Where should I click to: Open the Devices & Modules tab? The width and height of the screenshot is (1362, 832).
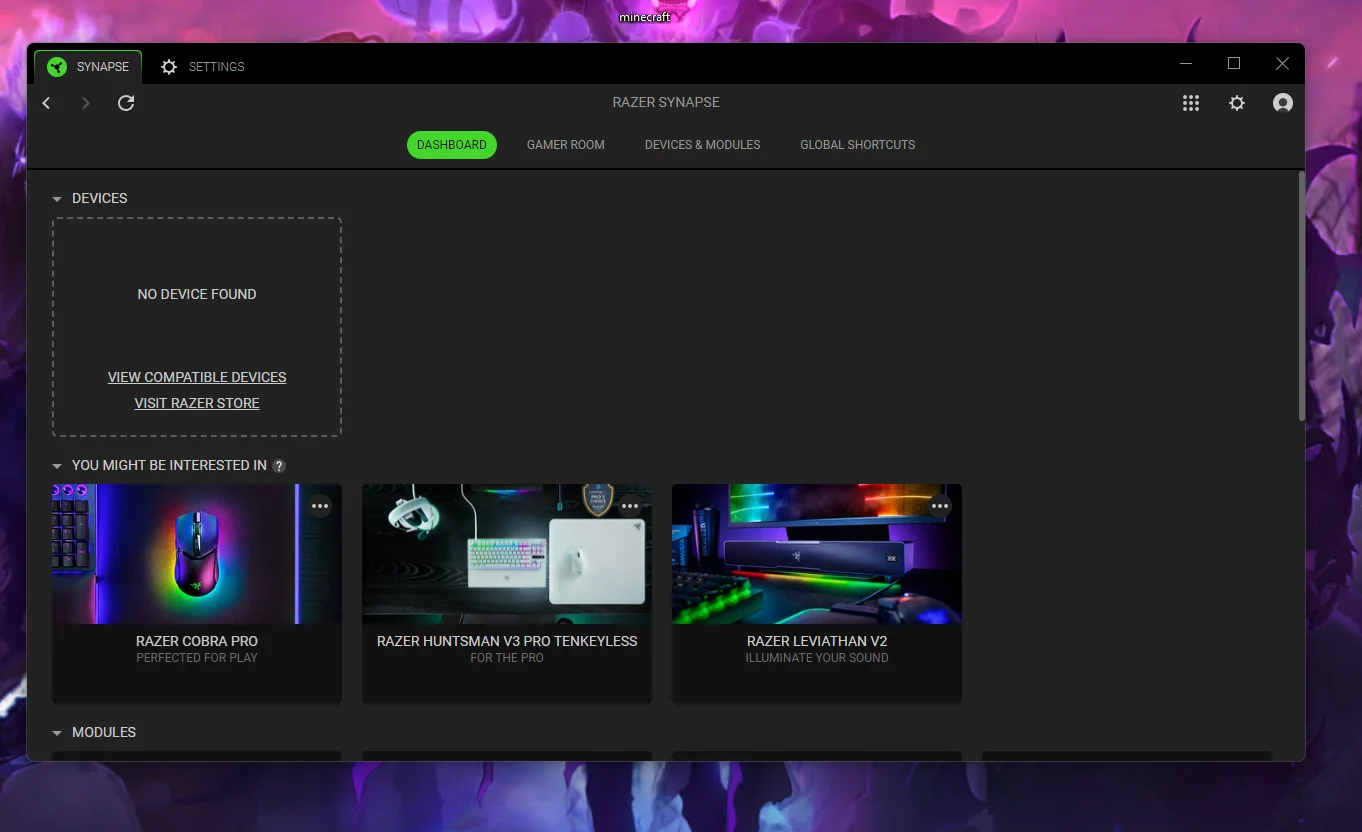(703, 145)
